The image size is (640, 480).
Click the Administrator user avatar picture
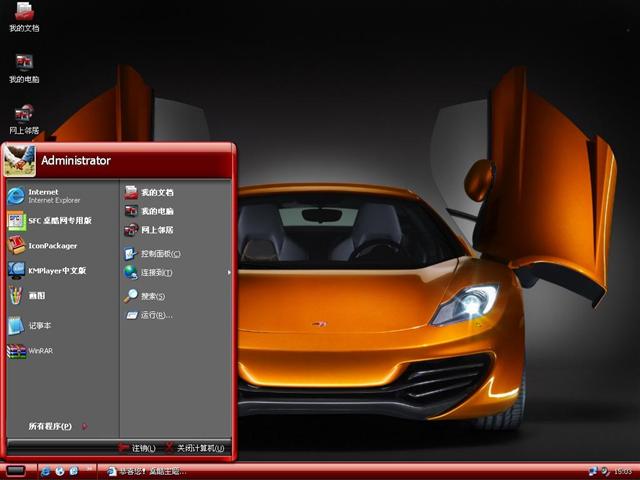20,160
